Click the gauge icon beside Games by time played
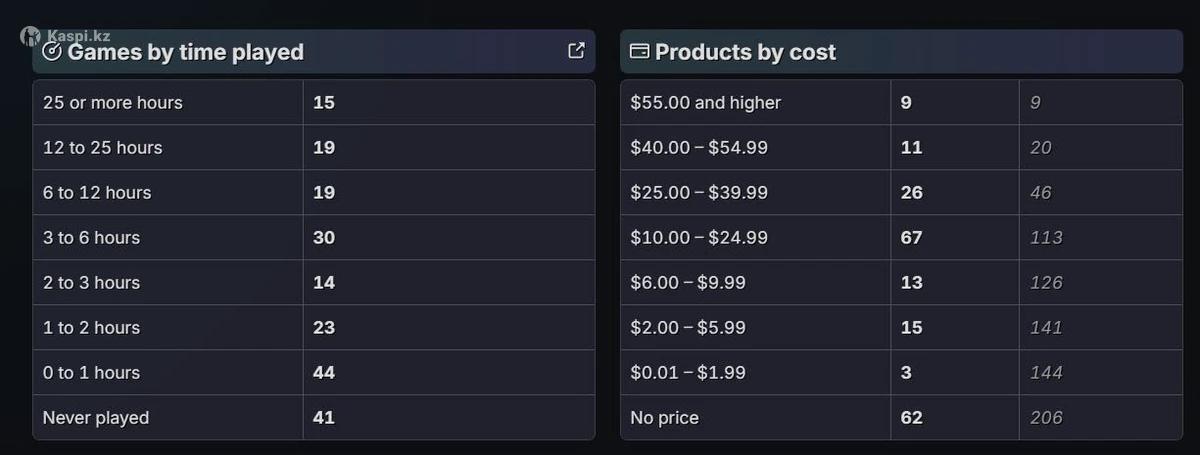1200x455 pixels. click(53, 52)
